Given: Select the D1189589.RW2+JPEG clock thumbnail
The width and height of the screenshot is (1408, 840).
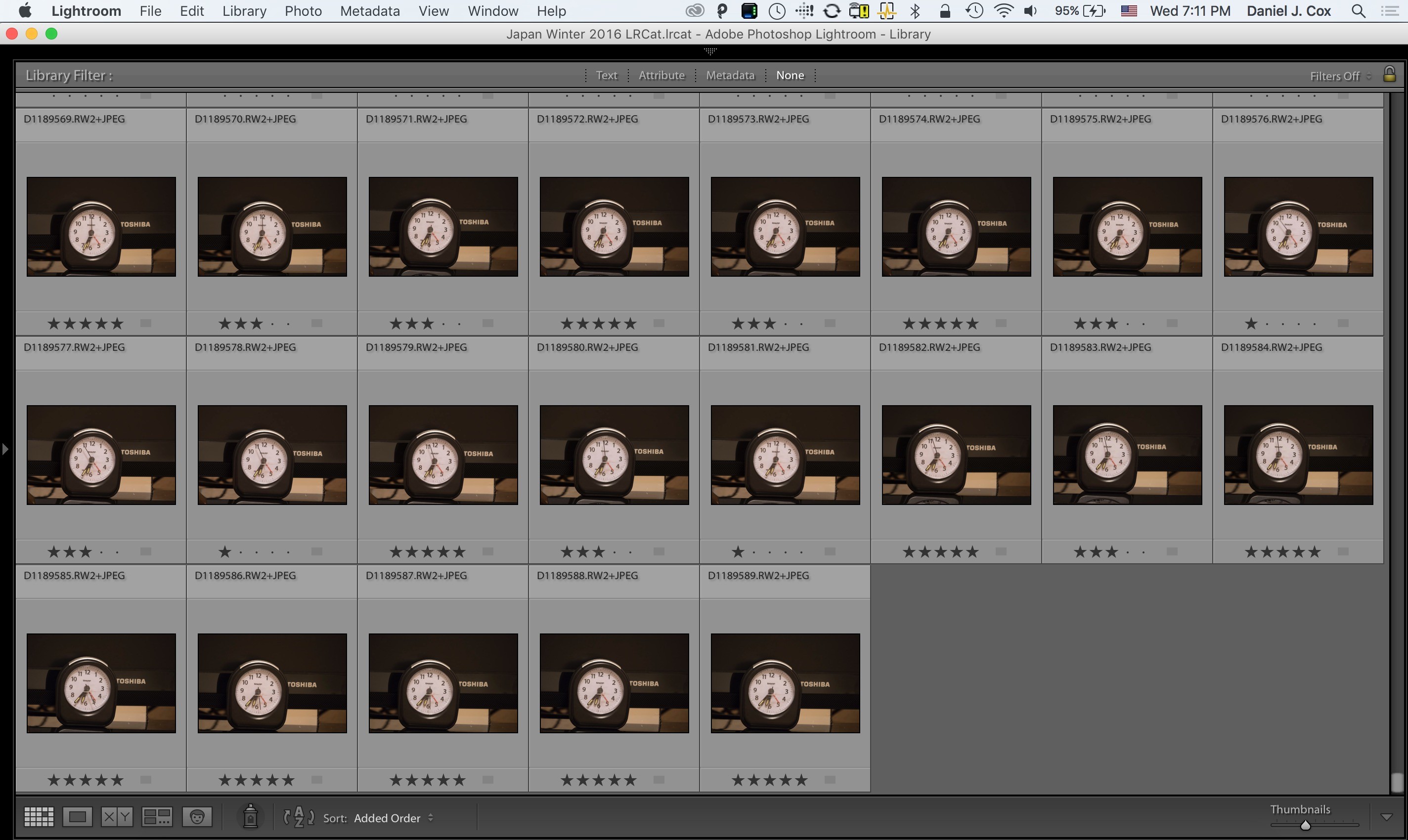Looking at the screenshot, I should tap(785, 683).
